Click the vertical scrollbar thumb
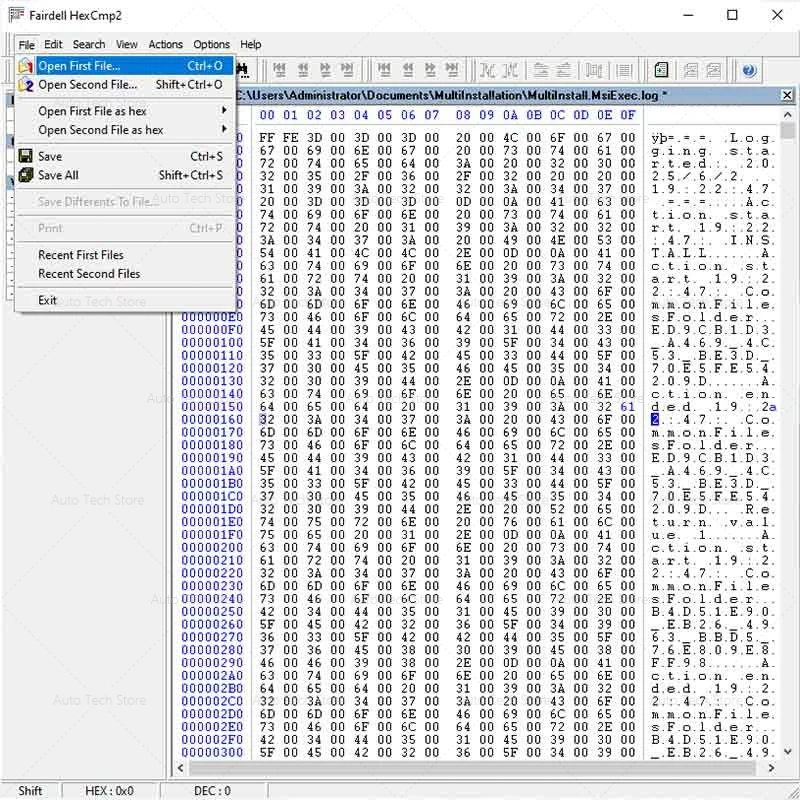 788,131
